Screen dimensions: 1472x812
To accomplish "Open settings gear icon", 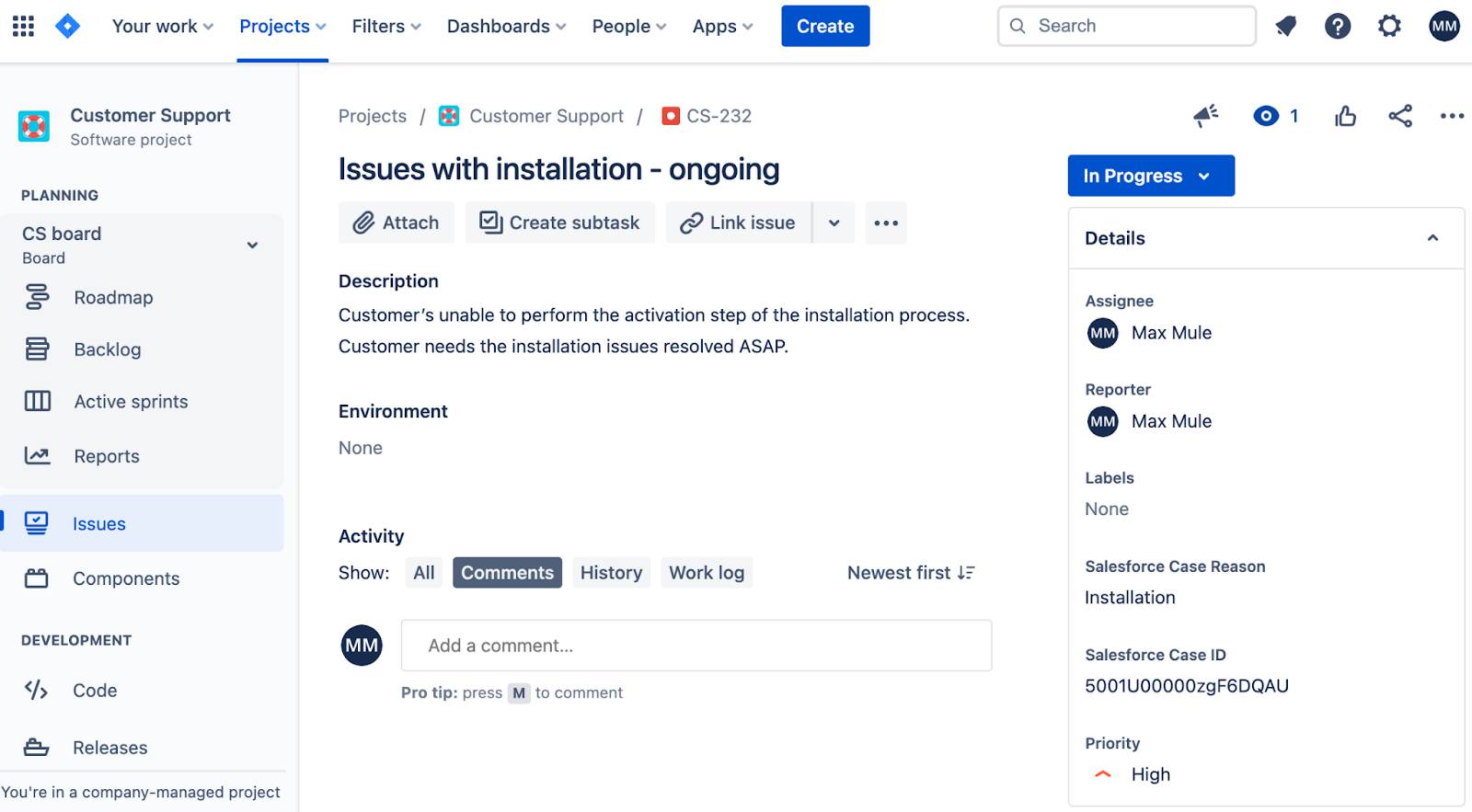I will pos(1389,26).
